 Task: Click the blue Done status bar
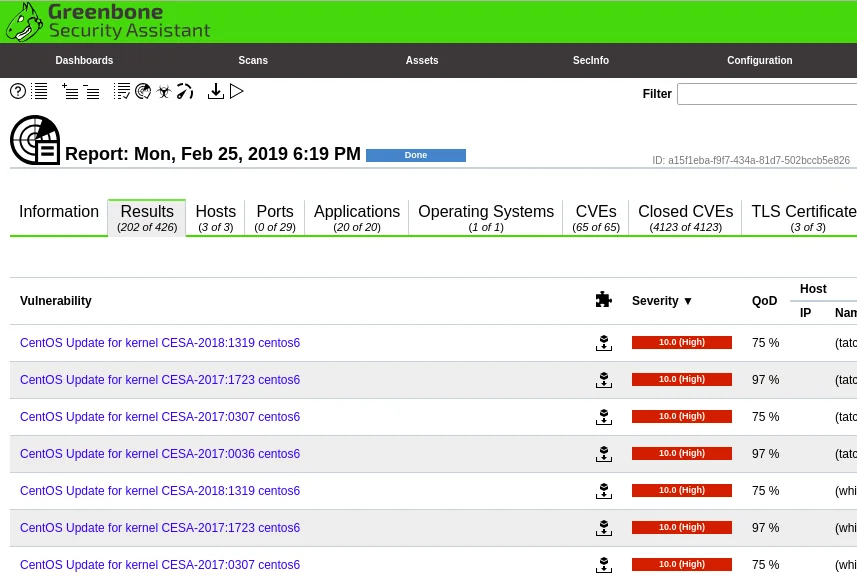pos(416,155)
